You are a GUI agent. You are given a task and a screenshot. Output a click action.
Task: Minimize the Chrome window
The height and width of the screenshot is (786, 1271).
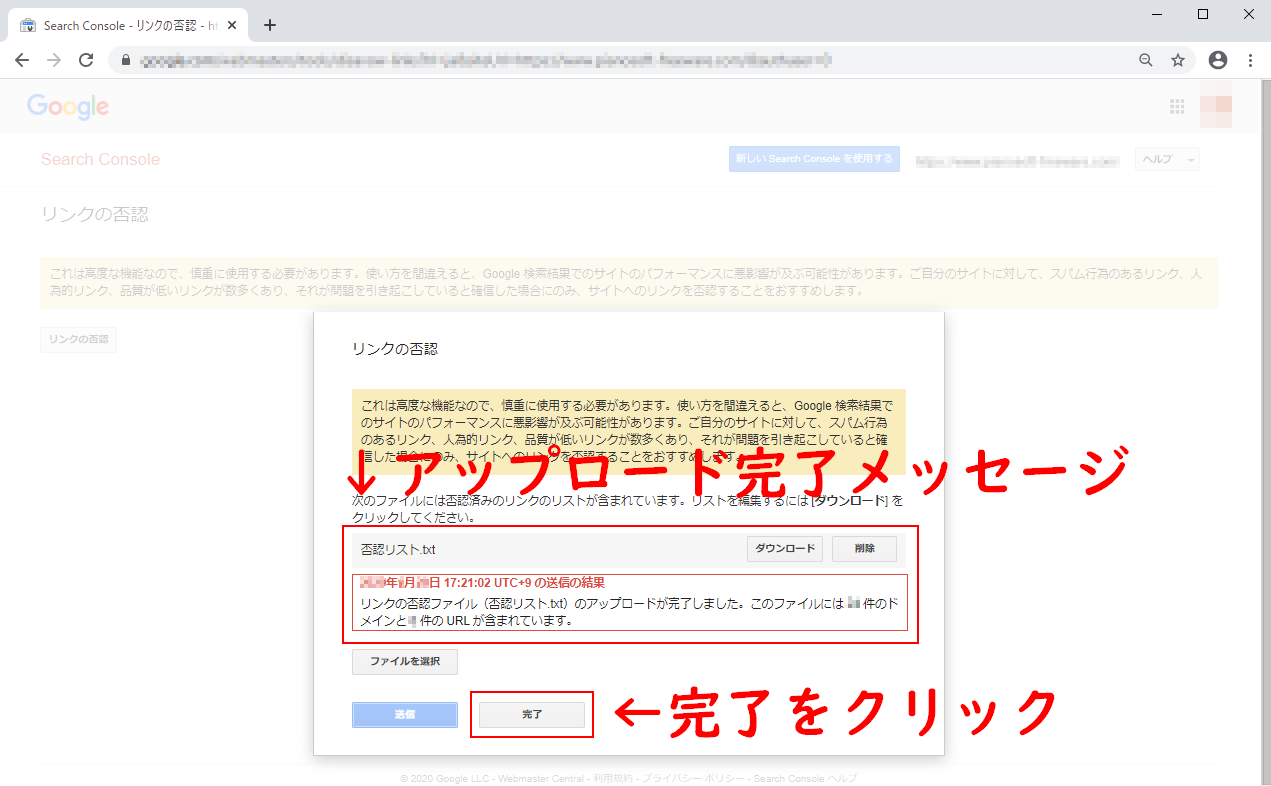coord(1157,14)
